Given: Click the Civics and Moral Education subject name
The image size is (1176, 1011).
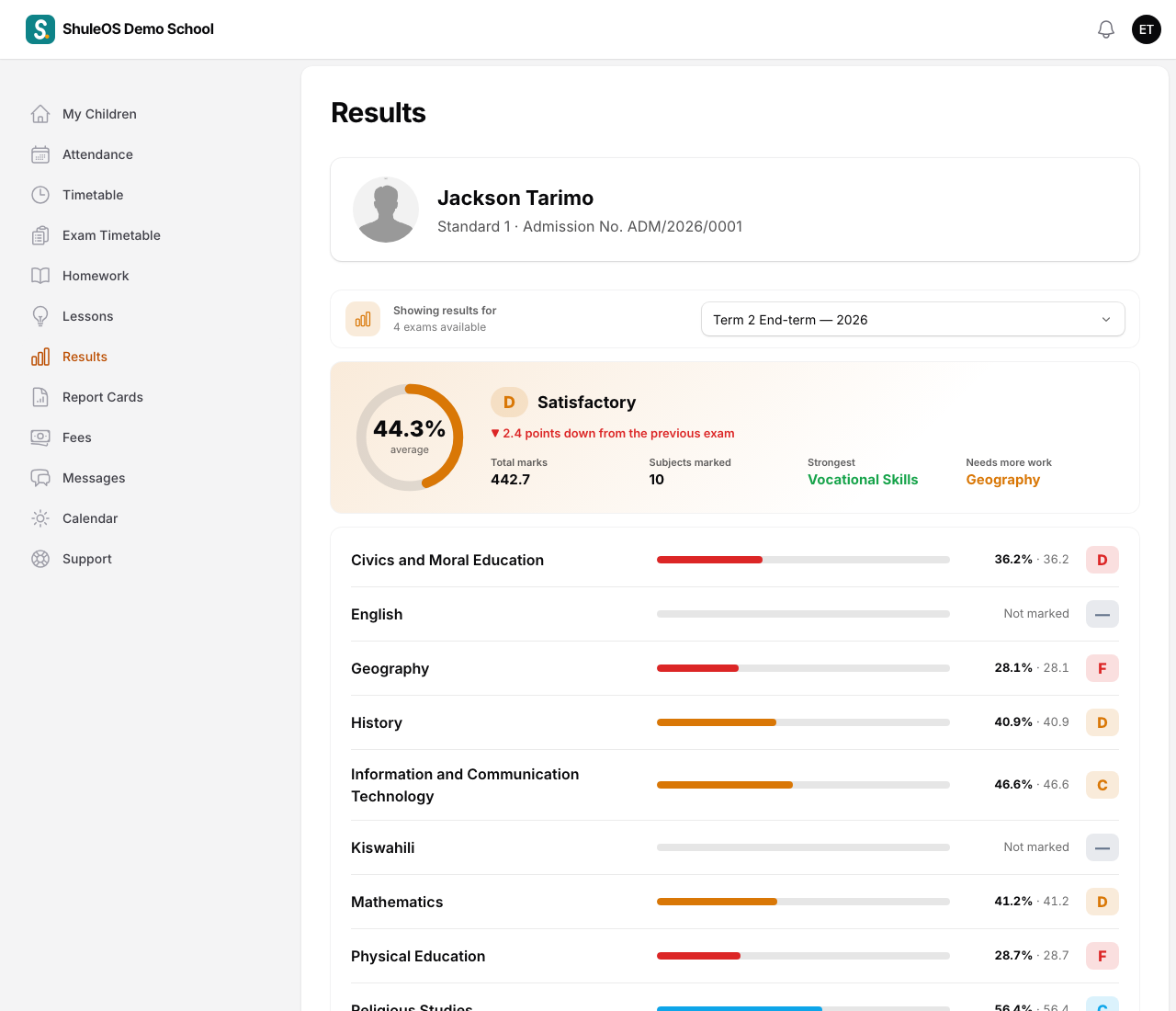Looking at the screenshot, I should coord(447,560).
